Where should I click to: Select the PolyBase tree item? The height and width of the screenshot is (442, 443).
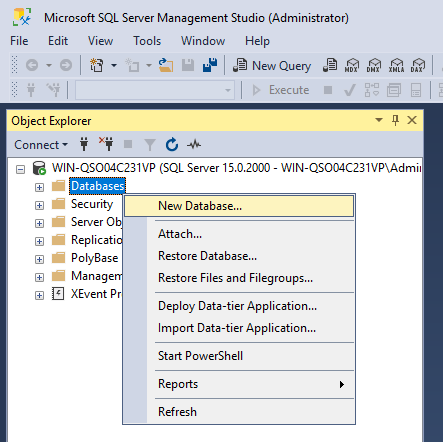pos(95,258)
